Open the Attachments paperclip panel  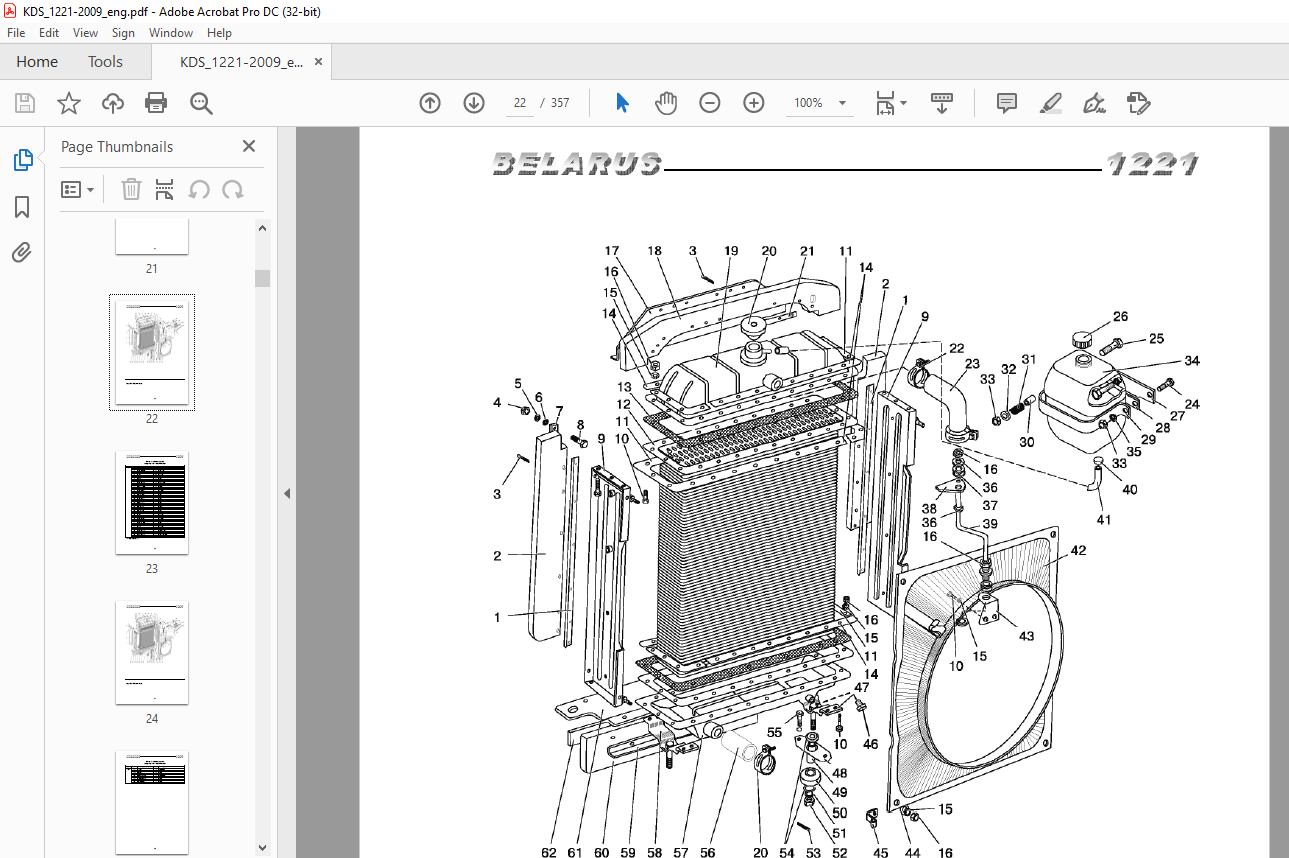[x=22, y=252]
